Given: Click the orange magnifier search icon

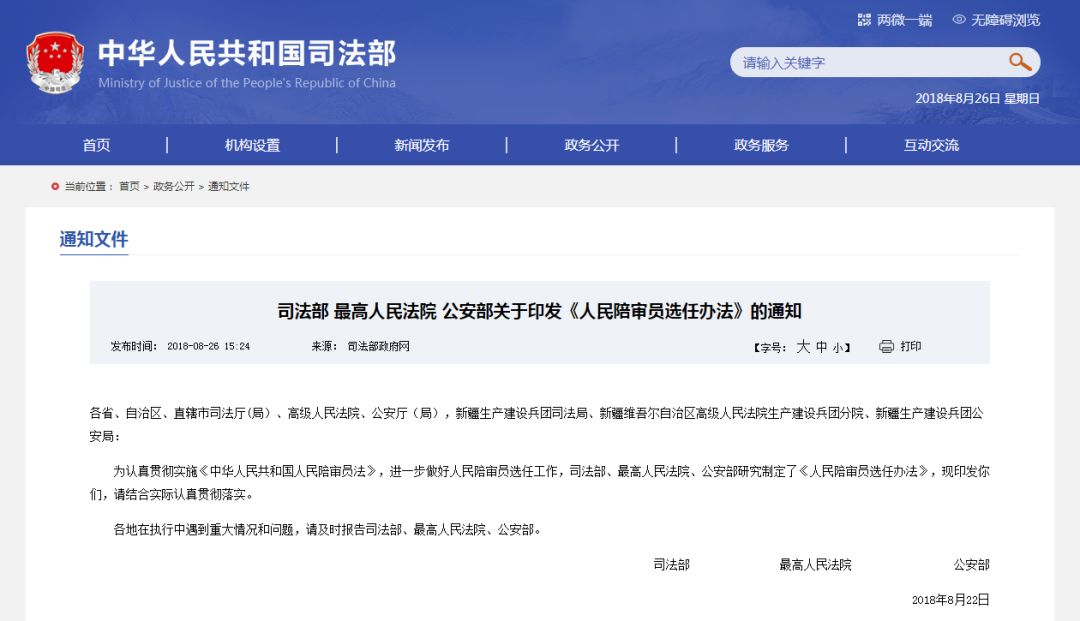Looking at the screenshot, I should 1019,62.
